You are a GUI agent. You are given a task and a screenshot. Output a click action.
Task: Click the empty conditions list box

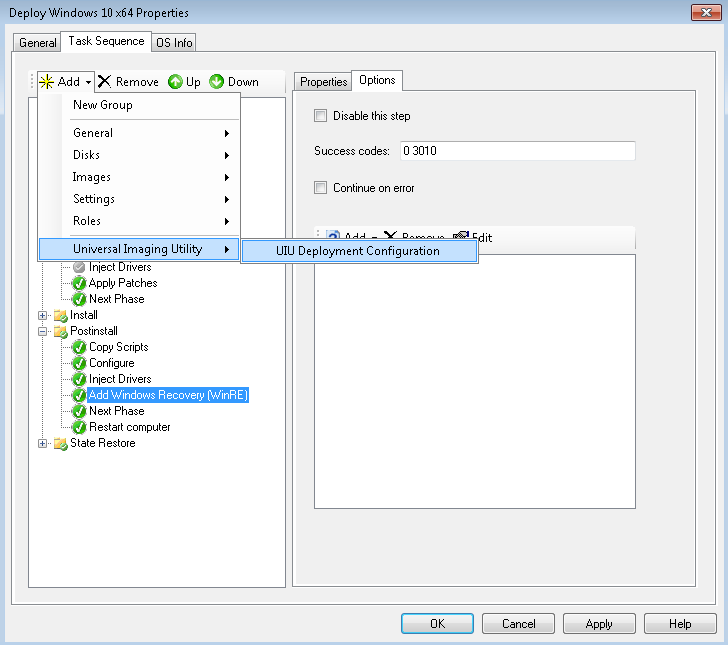point(474,381)
